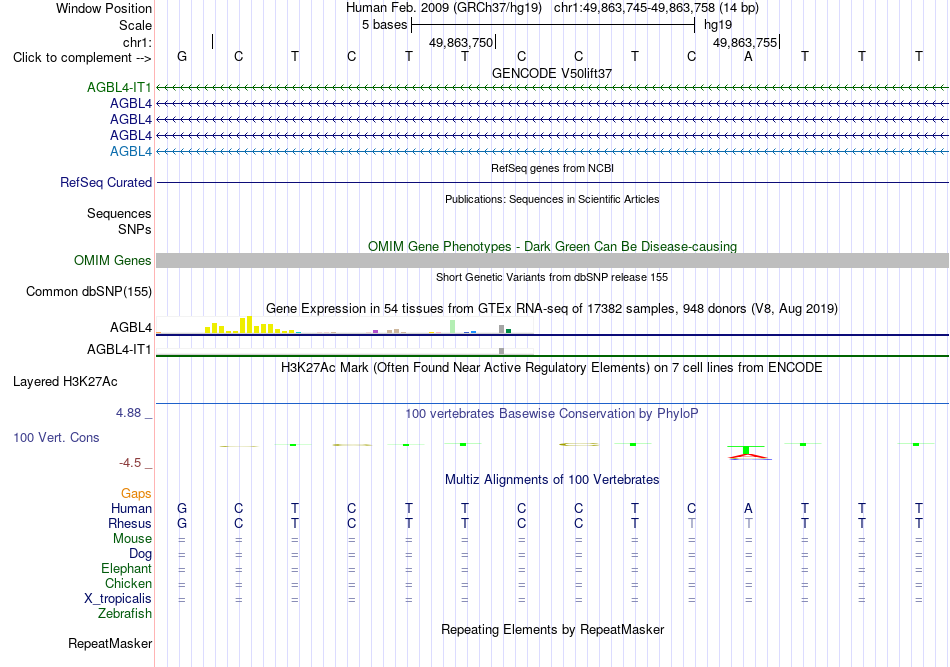Open the OMIM Gene Phenotypes track title
950x667 pixels.
coord(552,247)
